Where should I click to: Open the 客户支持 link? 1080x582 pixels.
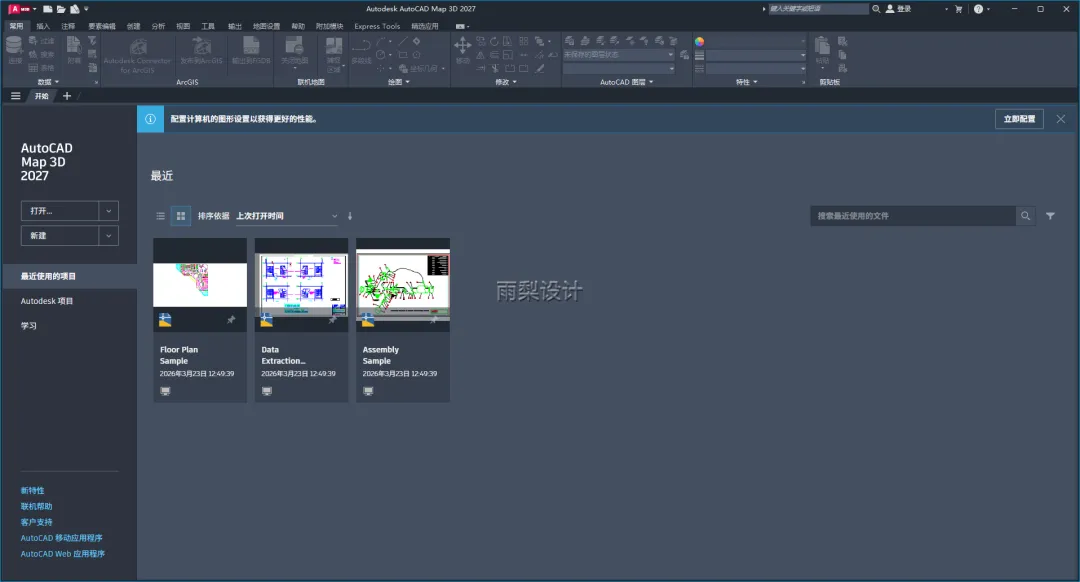[x=37, y=522]
